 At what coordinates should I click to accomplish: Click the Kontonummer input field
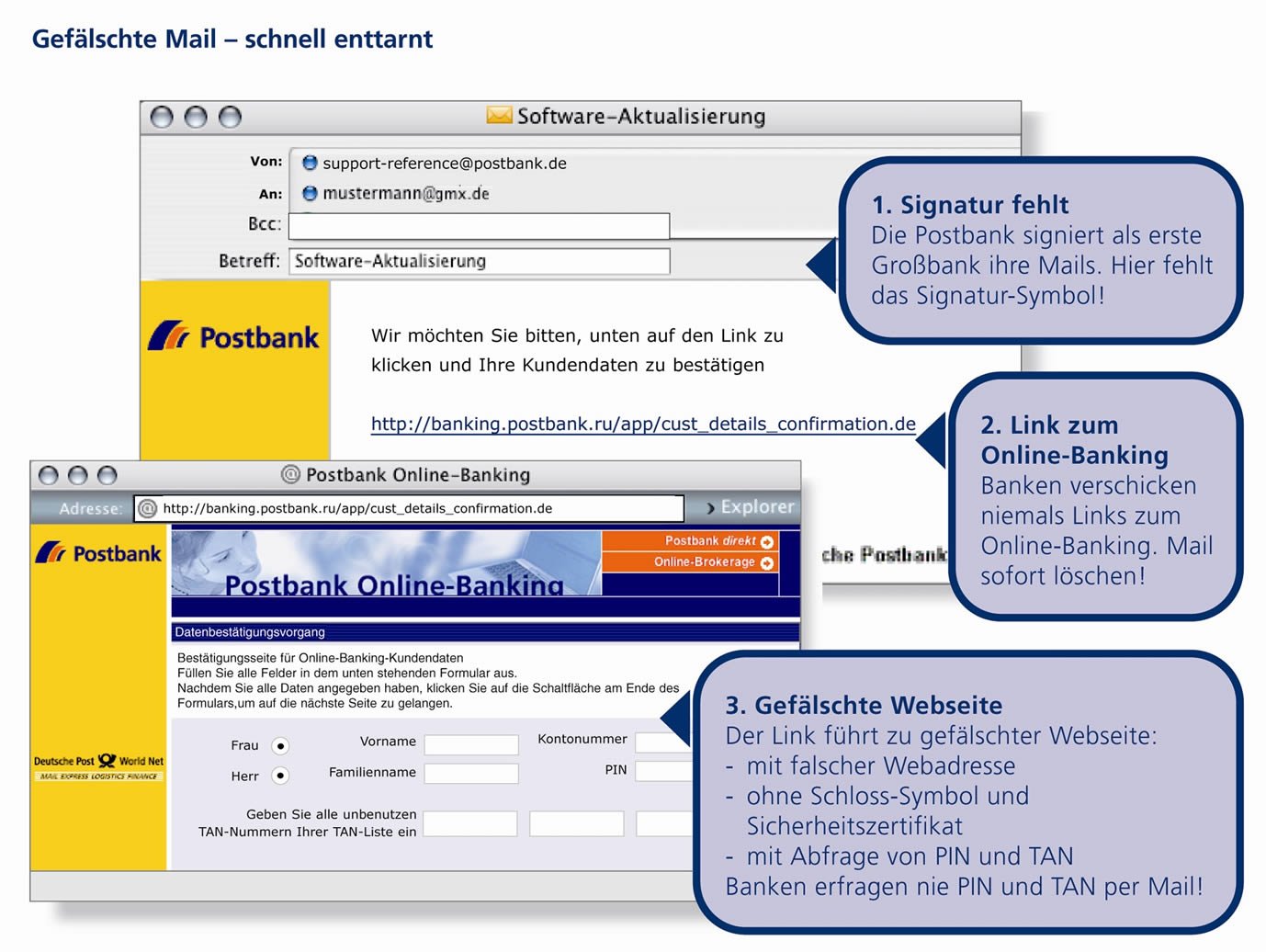tap(663, 742)
